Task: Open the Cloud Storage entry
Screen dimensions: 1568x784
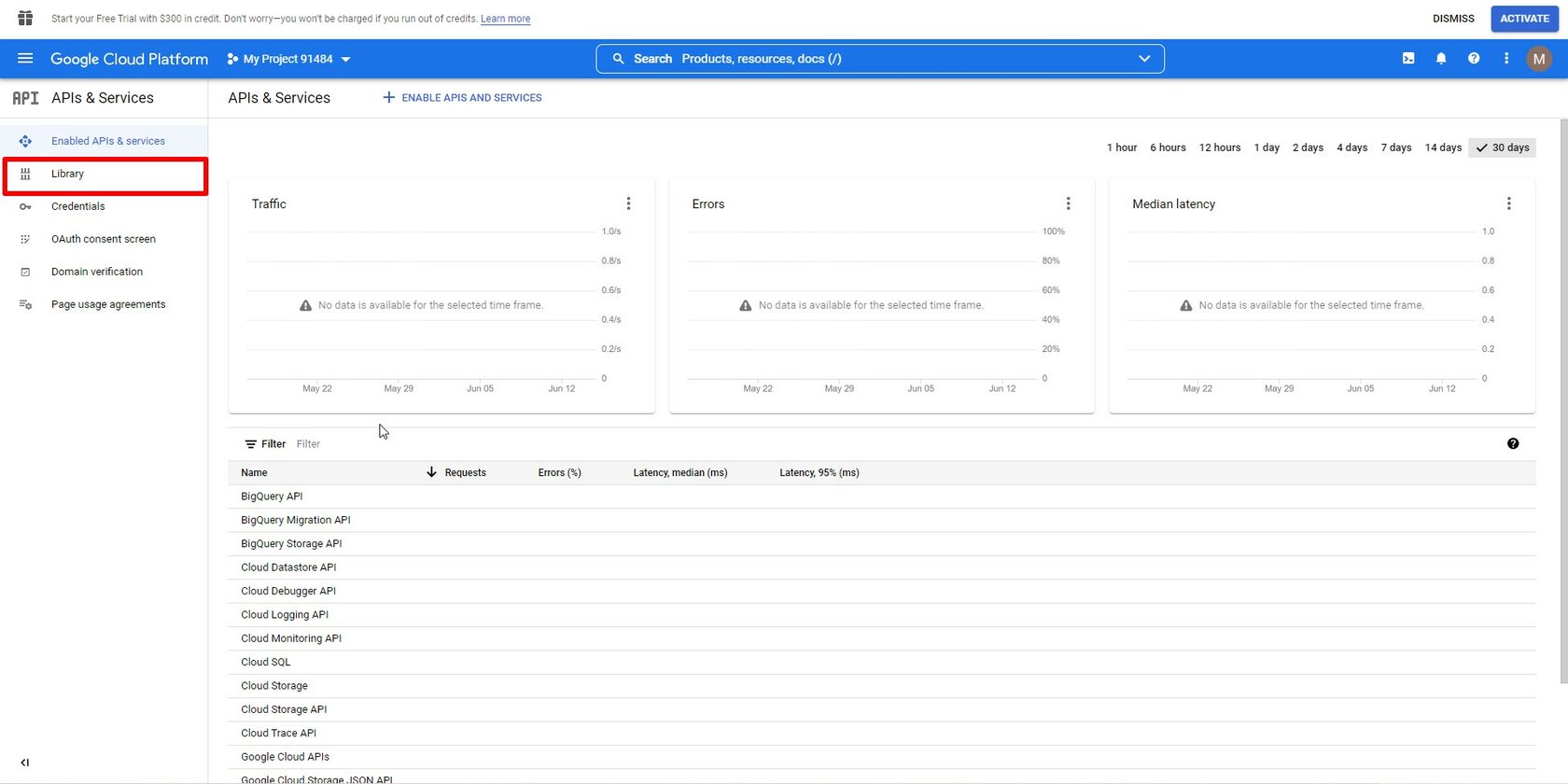Action: click(x=274, y=686)
